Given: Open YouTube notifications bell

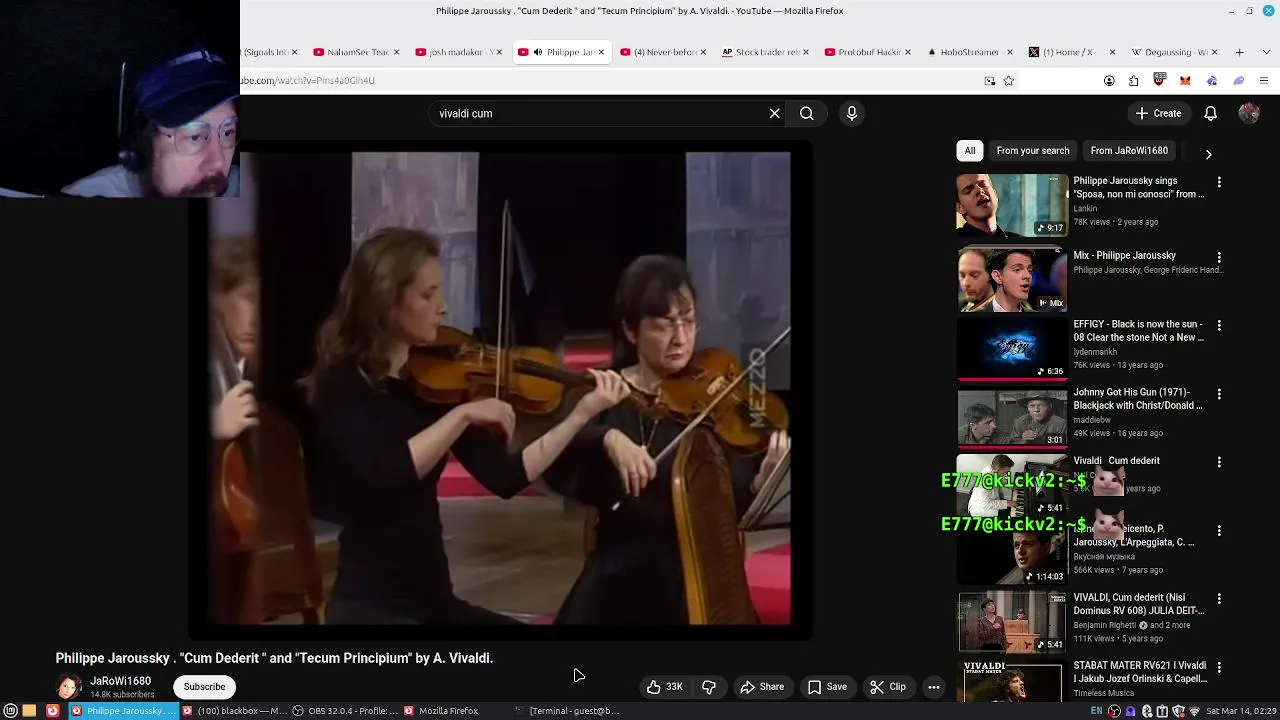Looking at the screenshot, I should coord(1210,113).
